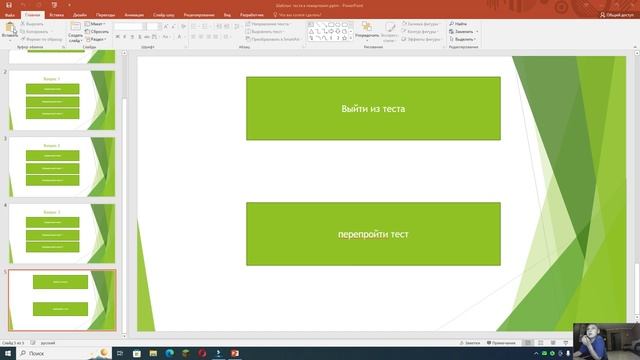Open the Arrange (Упорядочить) icon

coord(367,27)
